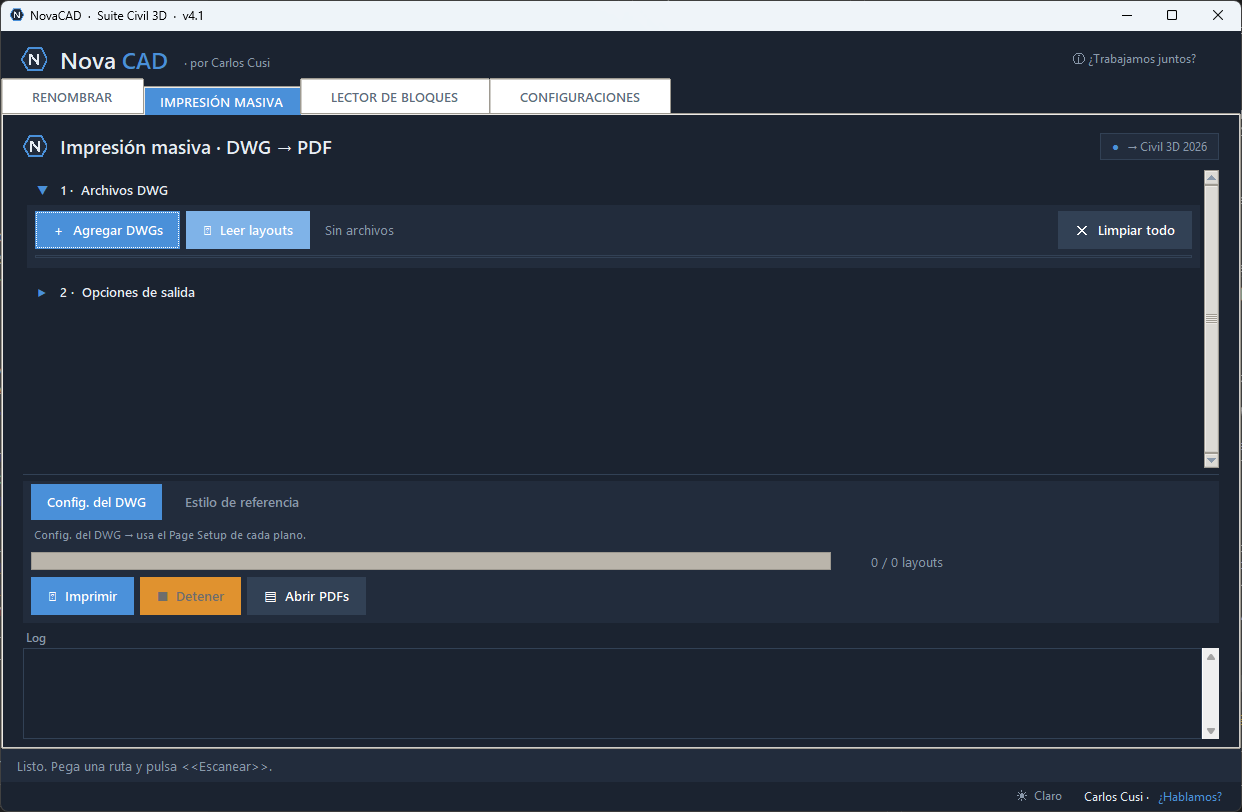The height and width of the screenshot is (812, 1242).
Task: Click the Log scroll down arrow
Action: [x=1211, y=731]
